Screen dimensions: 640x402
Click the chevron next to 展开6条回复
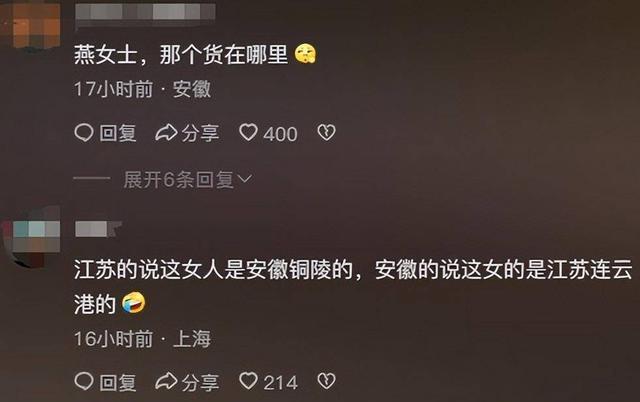coord(245,179)
